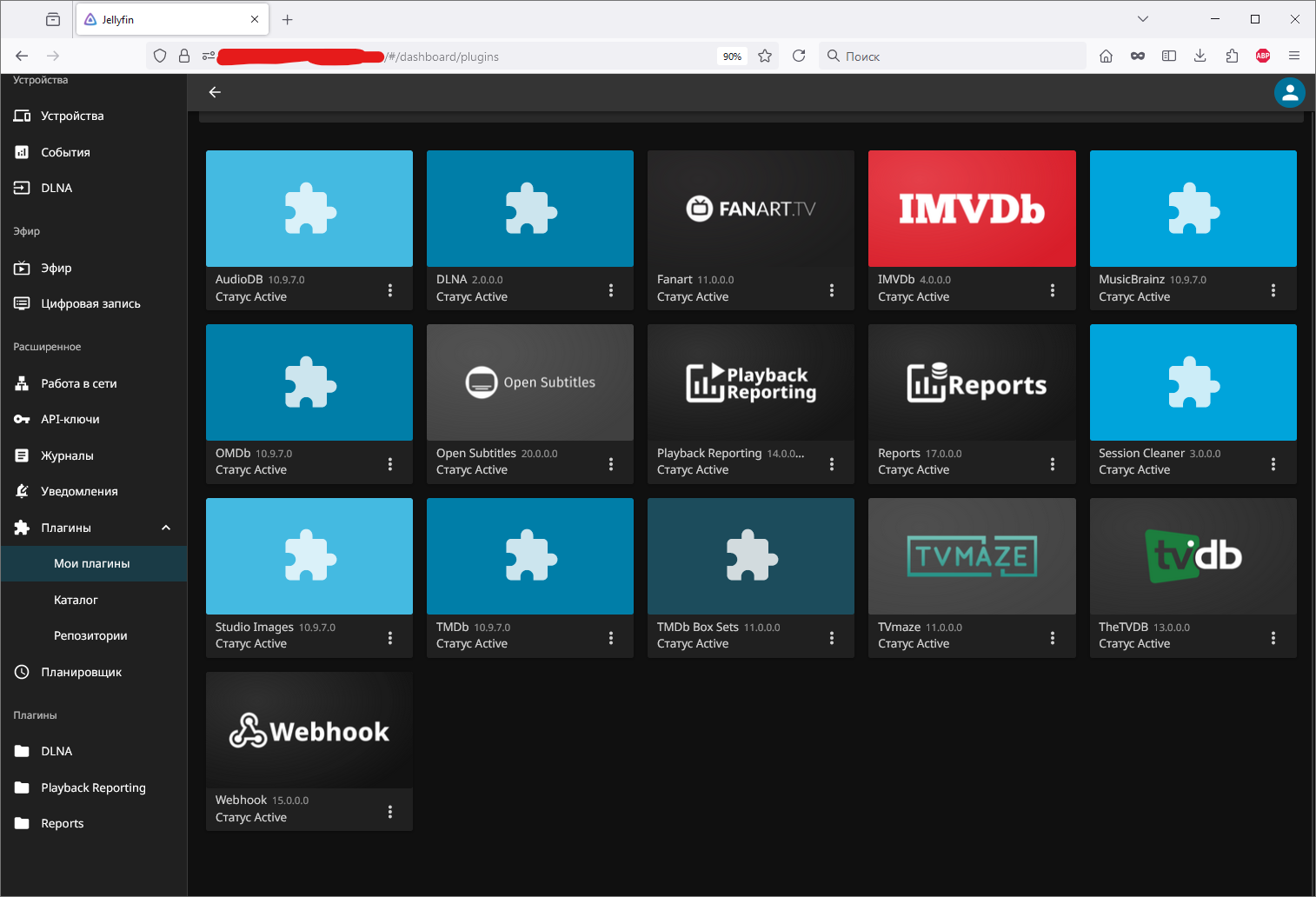Open Цифровая запись in the sidebar
This screenshot has height=897, width=1316.
click(x=94, y=303)
